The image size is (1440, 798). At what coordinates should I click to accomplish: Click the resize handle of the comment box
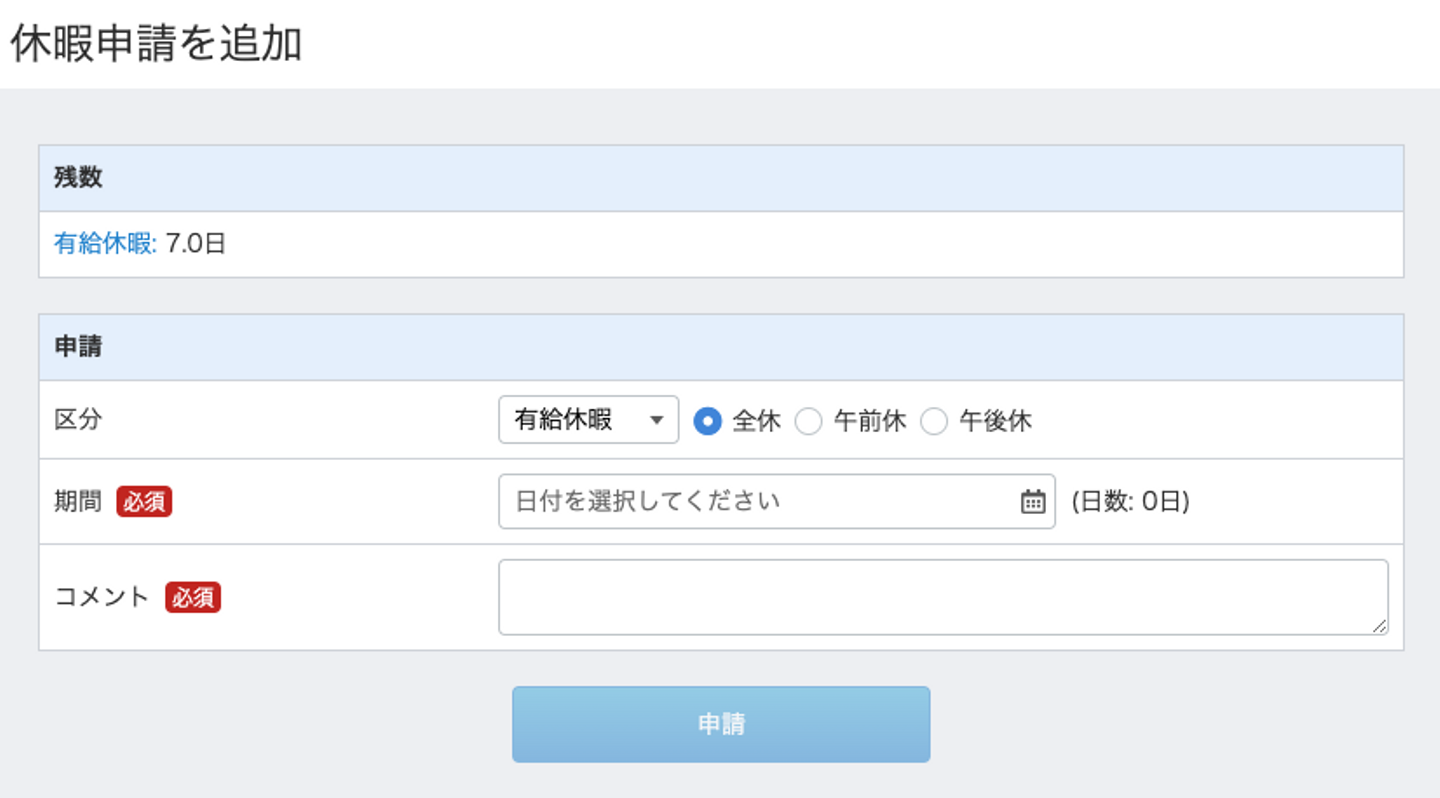pyautogui.click(x=1380, y=626)
